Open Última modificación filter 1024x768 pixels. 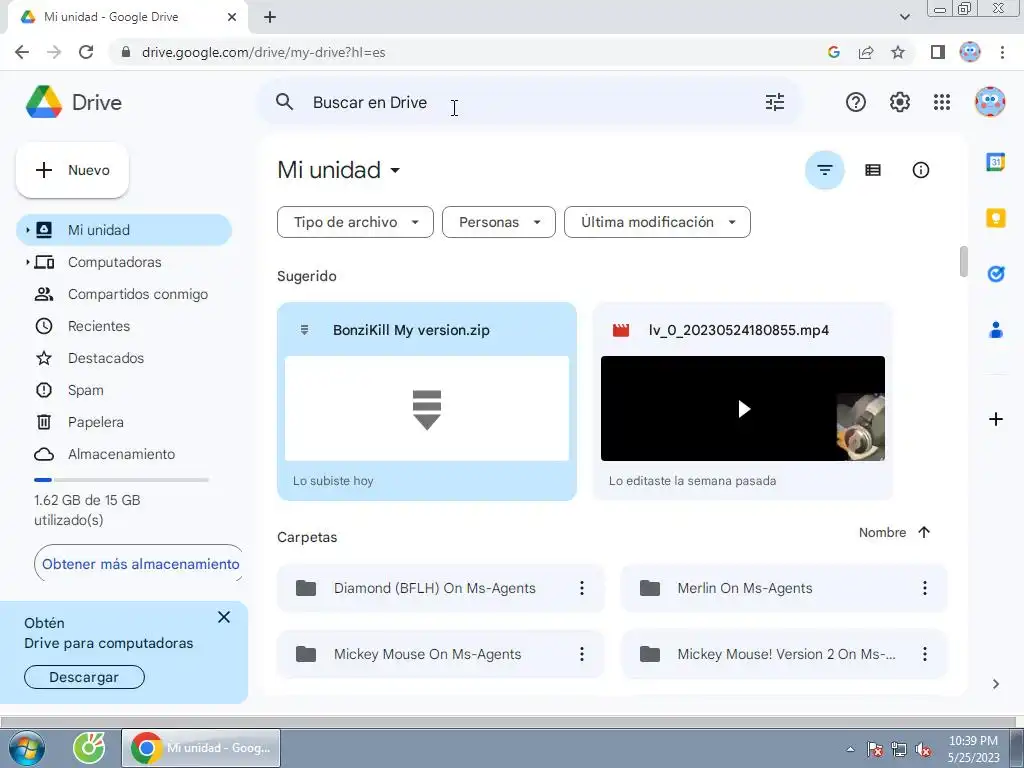(657, 222)
